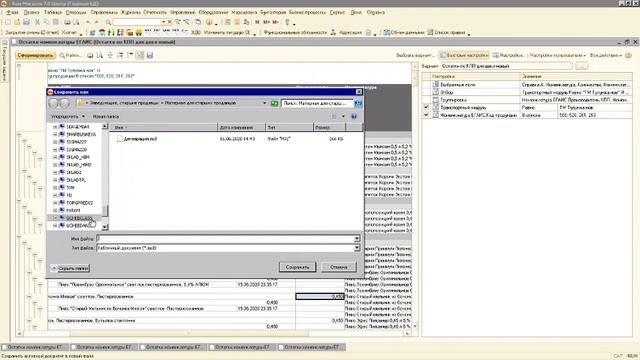Open the Файл menu
The image size is (640, 360).
(x=12, y=12)
